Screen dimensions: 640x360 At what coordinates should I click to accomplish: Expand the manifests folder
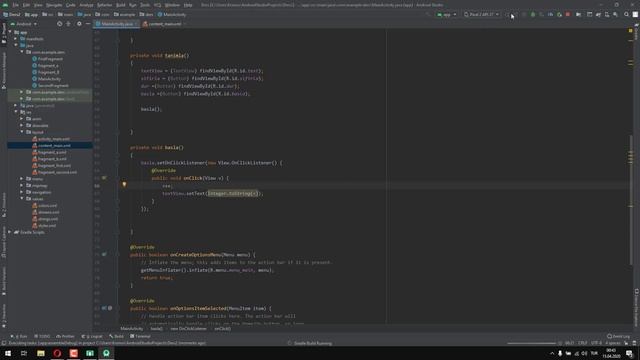click(16, 39)
